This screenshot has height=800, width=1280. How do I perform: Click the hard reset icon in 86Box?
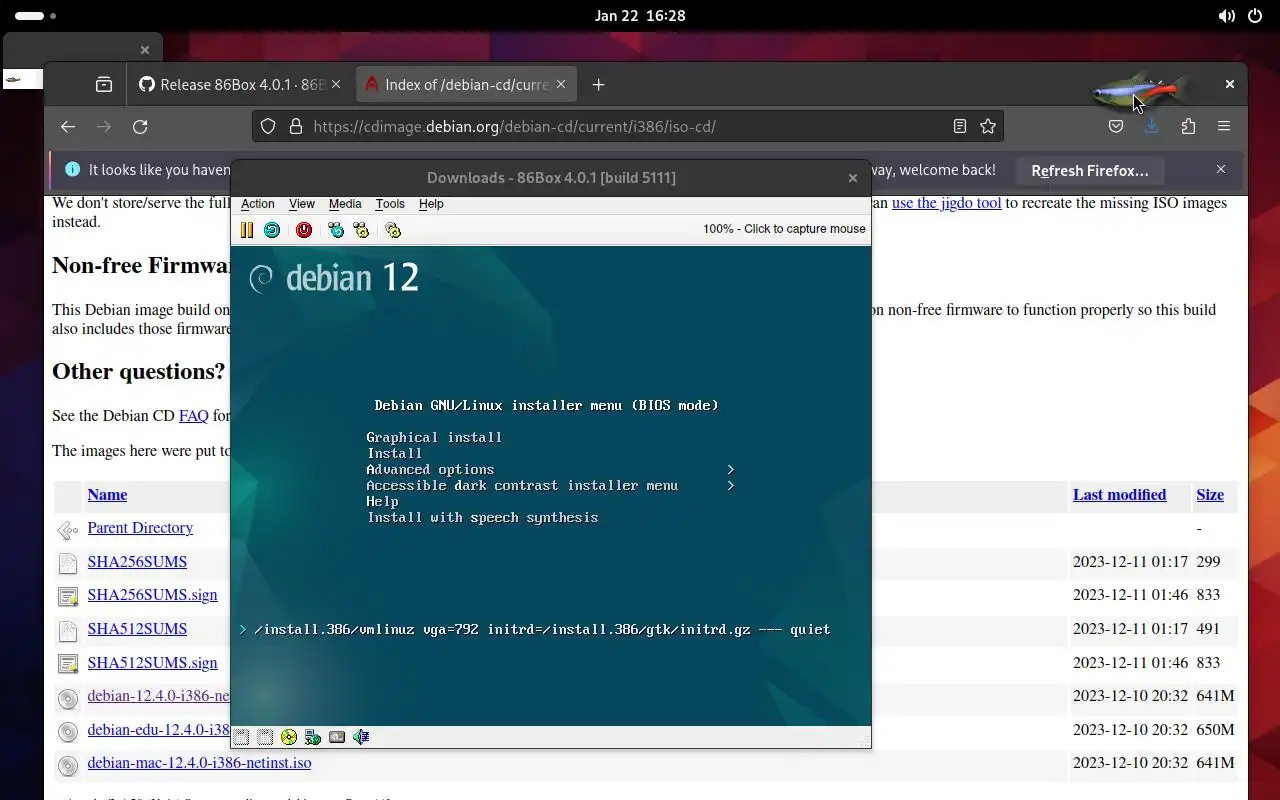tap(272, 230)
